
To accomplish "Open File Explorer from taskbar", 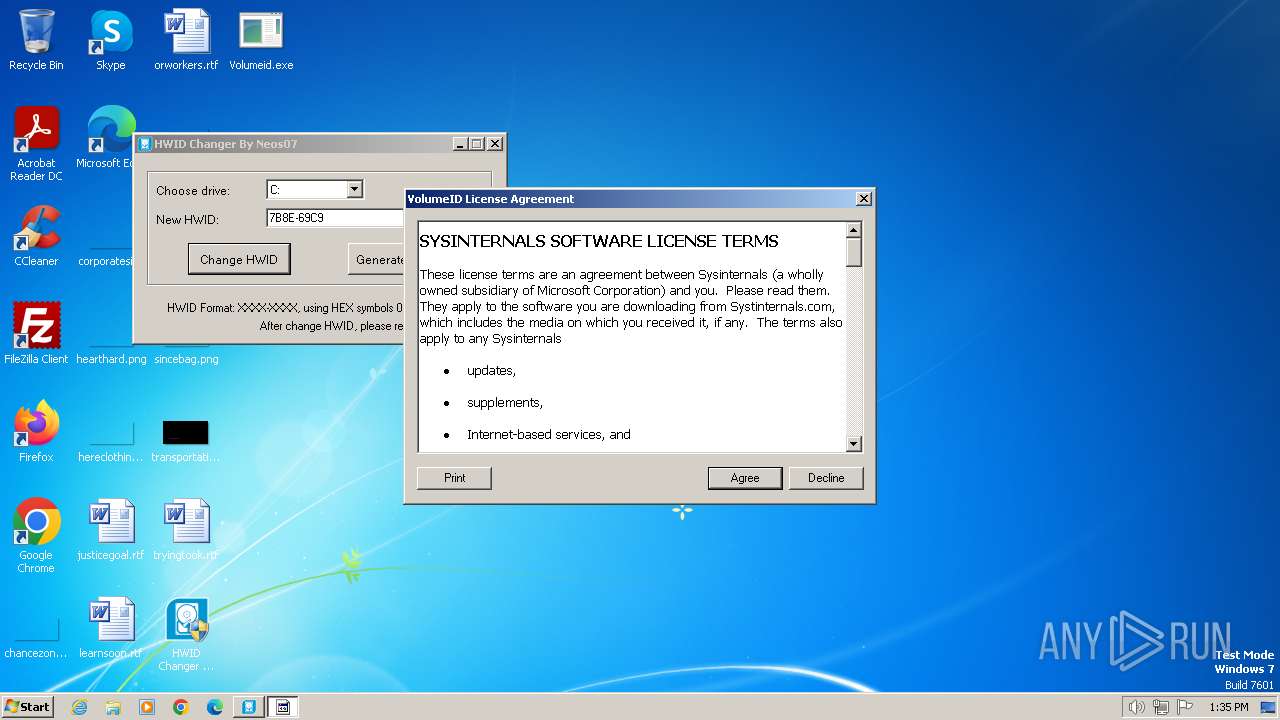I will click(x=113, y=707).
